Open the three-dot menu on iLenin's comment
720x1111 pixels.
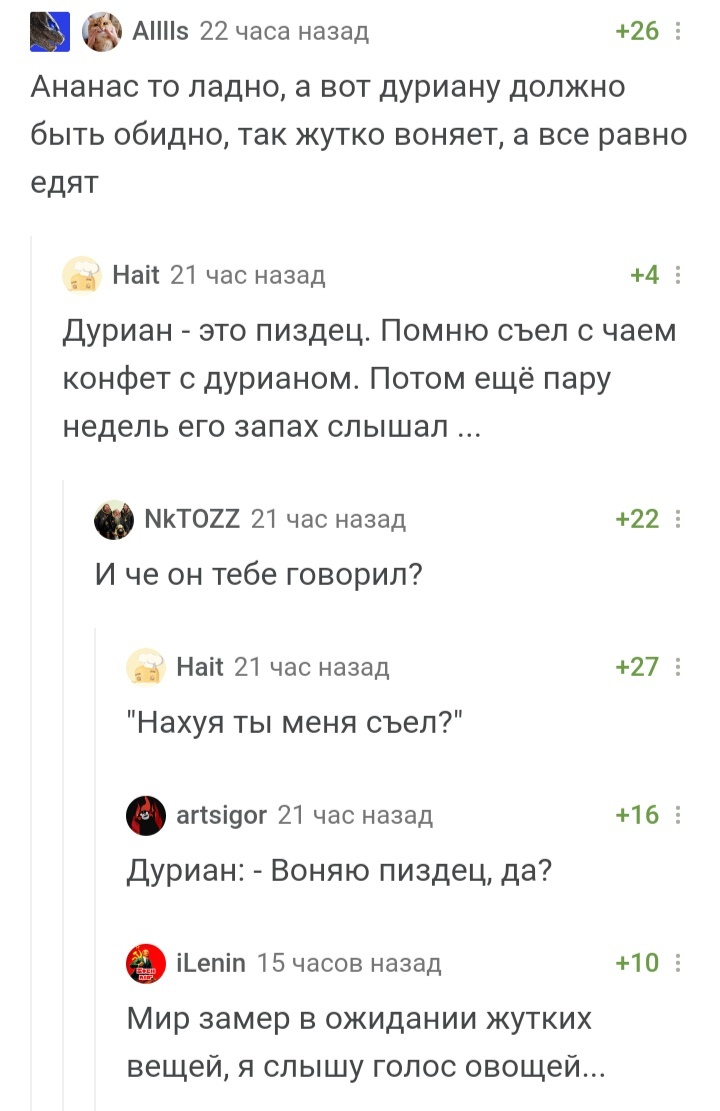[679, 963]
